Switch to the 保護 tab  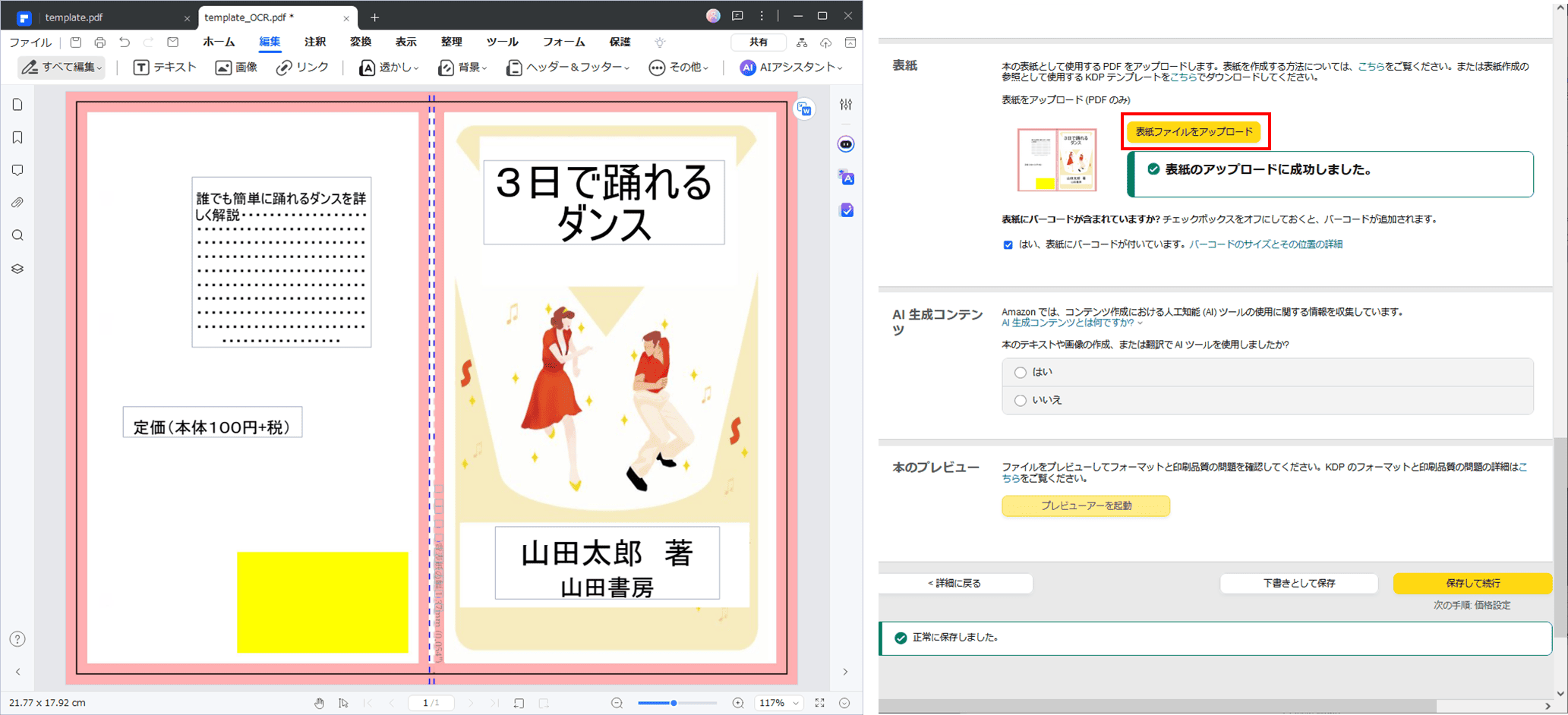[x=620, y=43]
